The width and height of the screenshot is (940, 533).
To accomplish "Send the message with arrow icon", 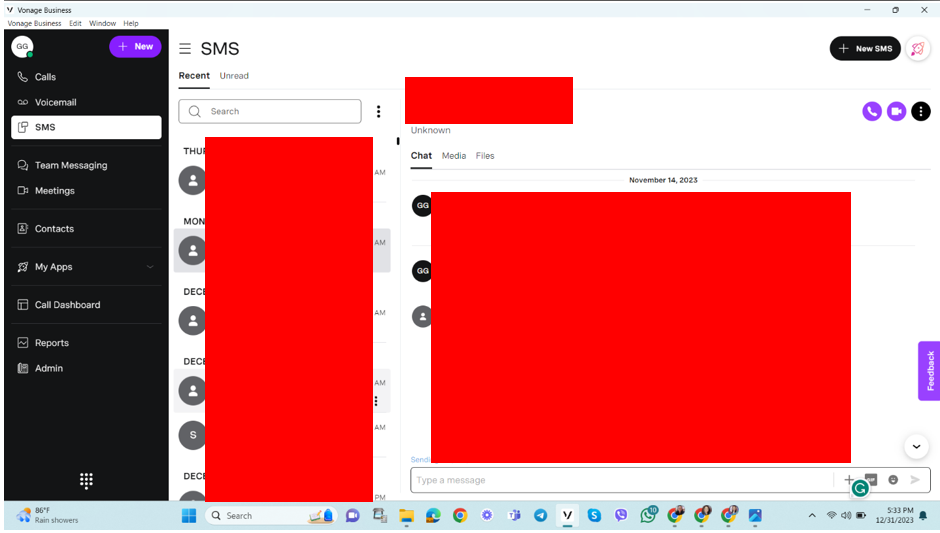I will click(x=915, y=480).
